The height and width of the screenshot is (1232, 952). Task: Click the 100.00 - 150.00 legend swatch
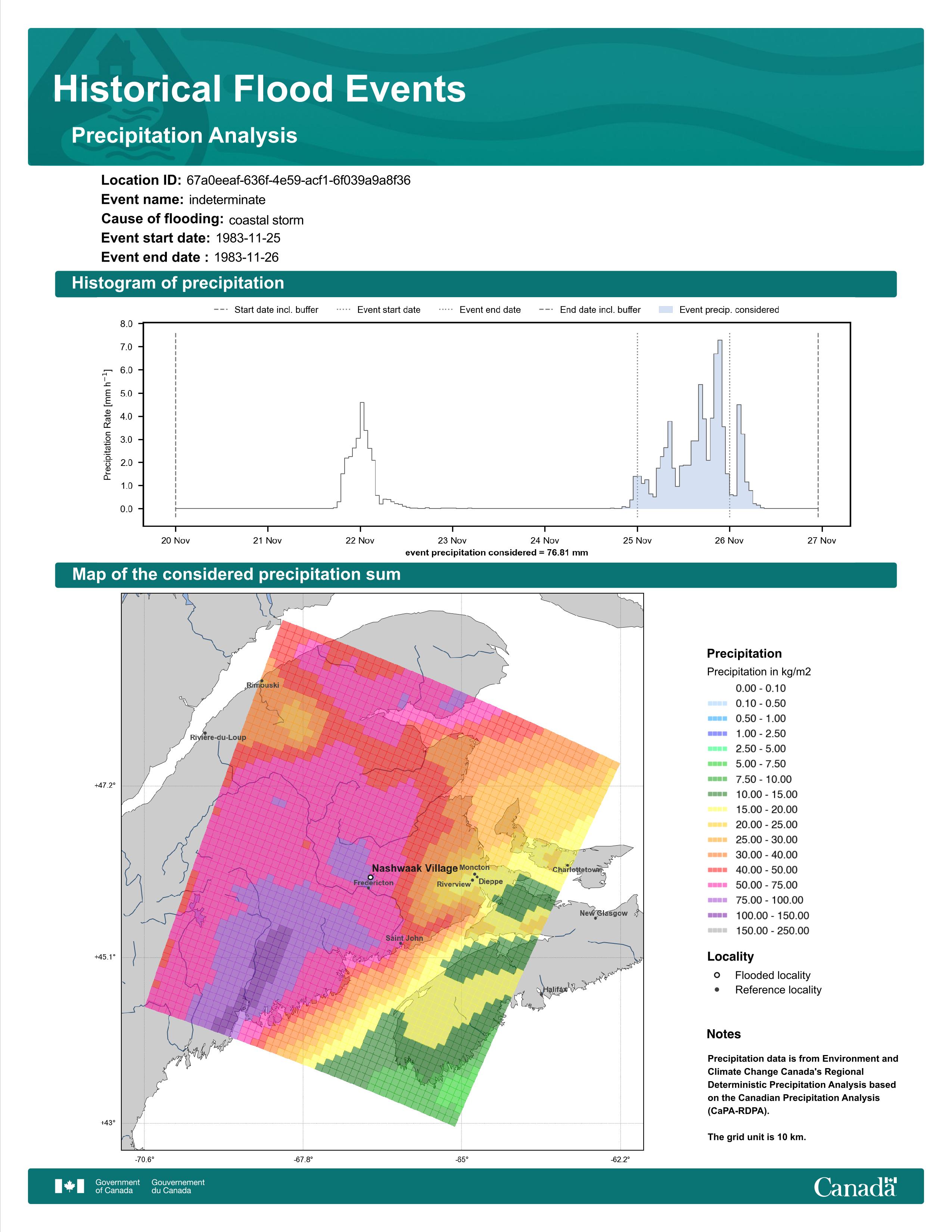point(718,915)
